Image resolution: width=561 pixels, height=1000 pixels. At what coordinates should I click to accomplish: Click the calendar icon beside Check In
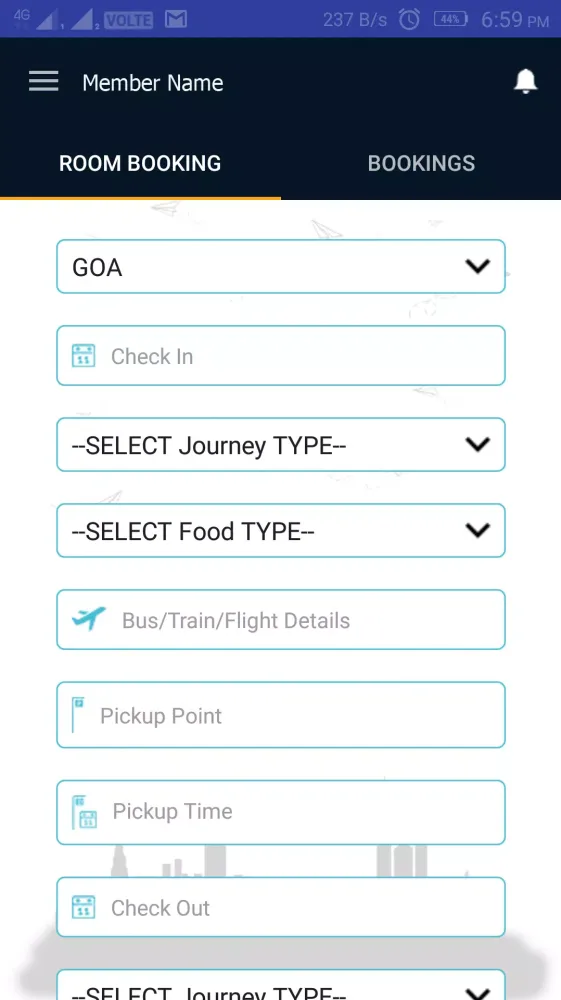tap(84, 356)
